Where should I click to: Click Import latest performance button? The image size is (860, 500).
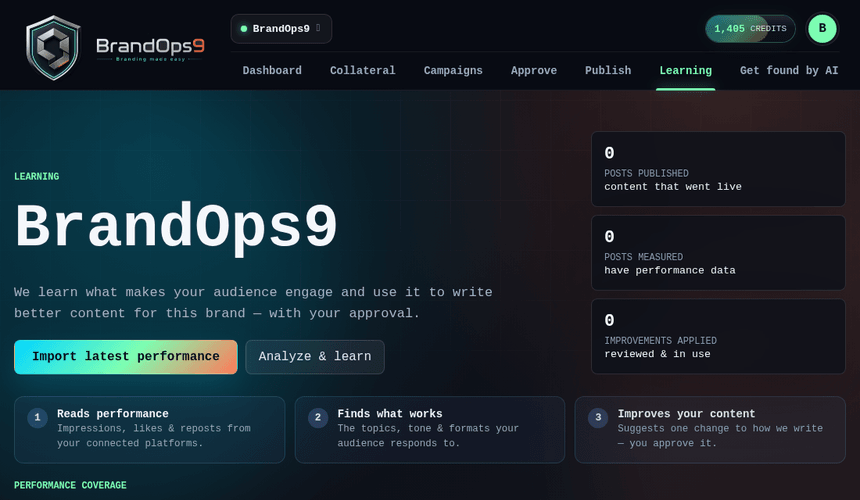click(x=126, y=357)
